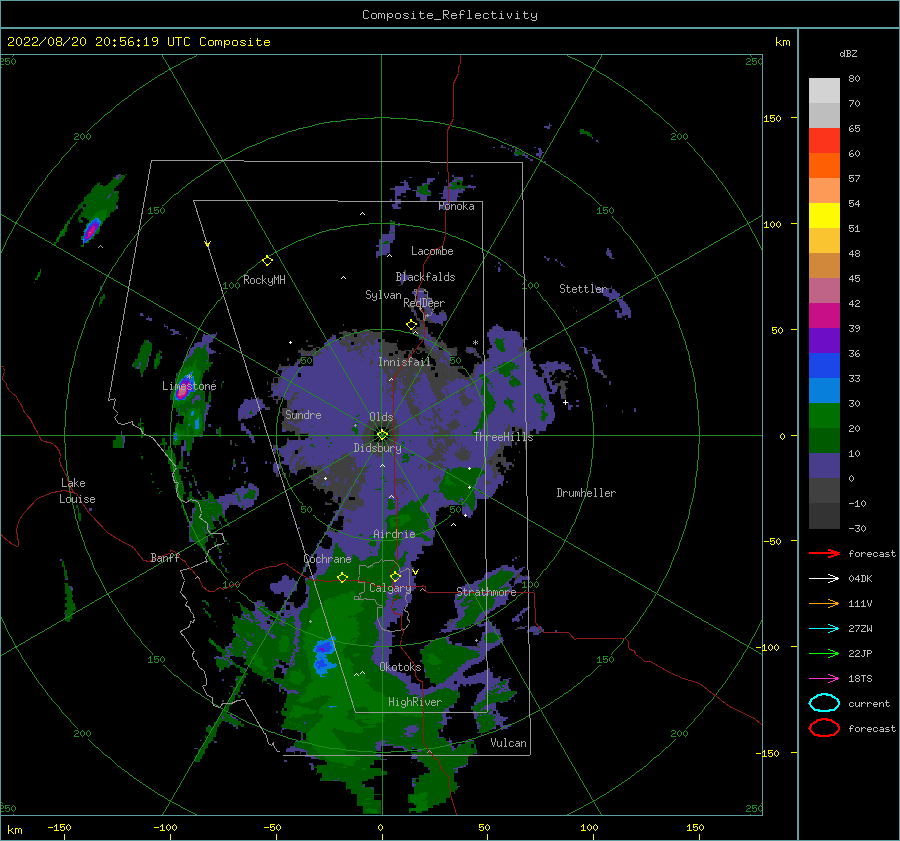Viewport: 900px width, 841px height.
Task: Select the red 60 dBZ color swatch
Action: point(824,140)
